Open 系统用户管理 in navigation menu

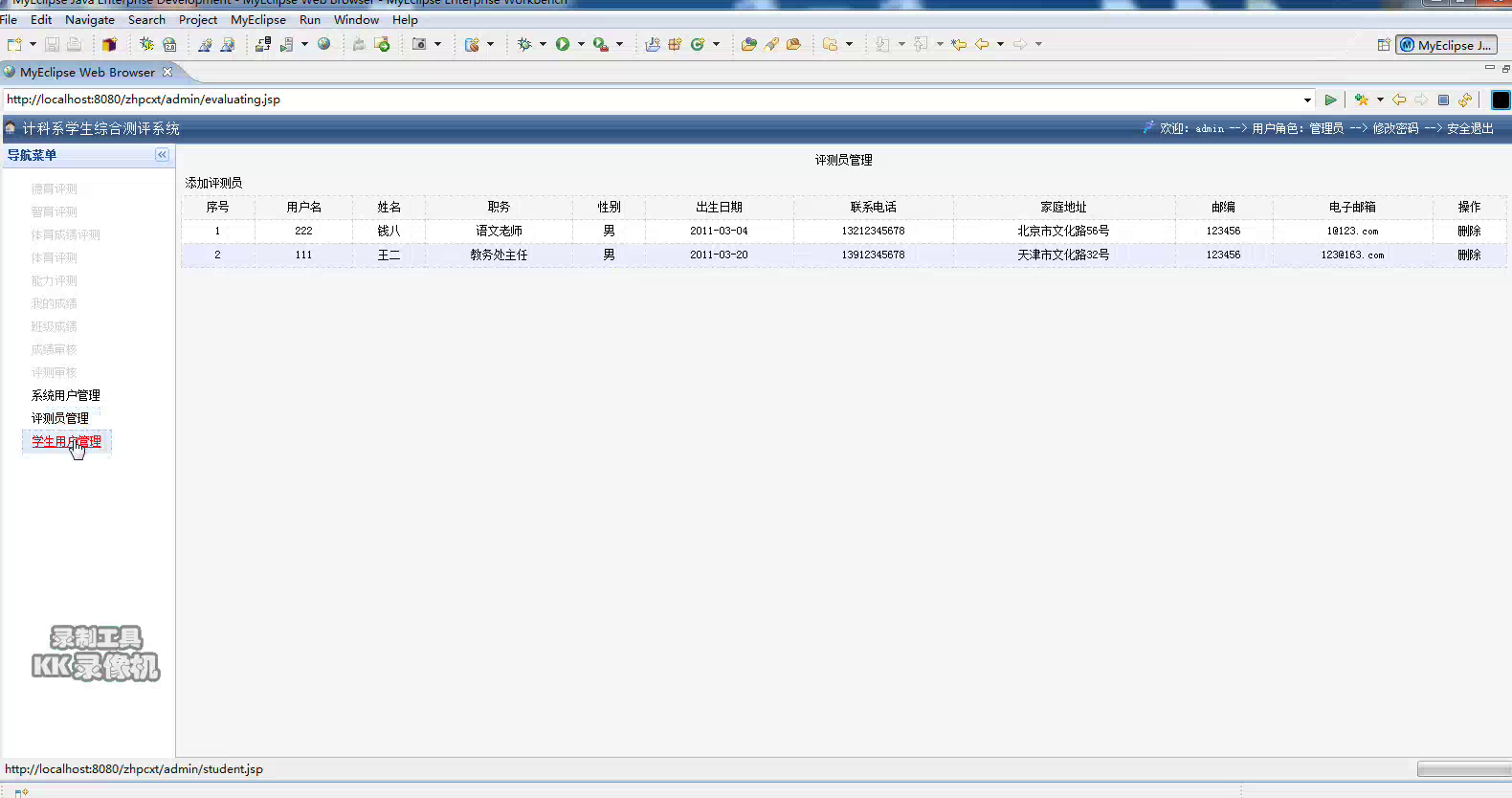click(65, 395)
